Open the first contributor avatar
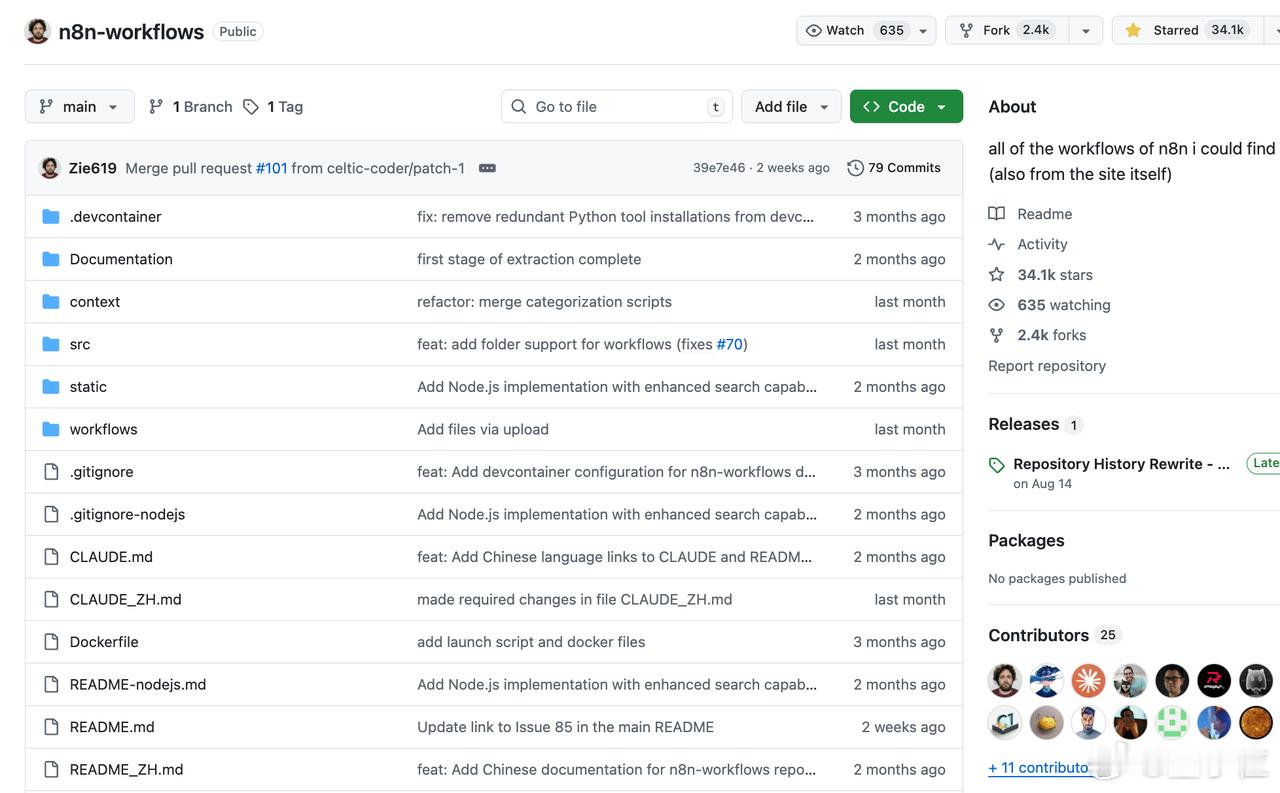 pyautogui.click(x=1004, y=680)
